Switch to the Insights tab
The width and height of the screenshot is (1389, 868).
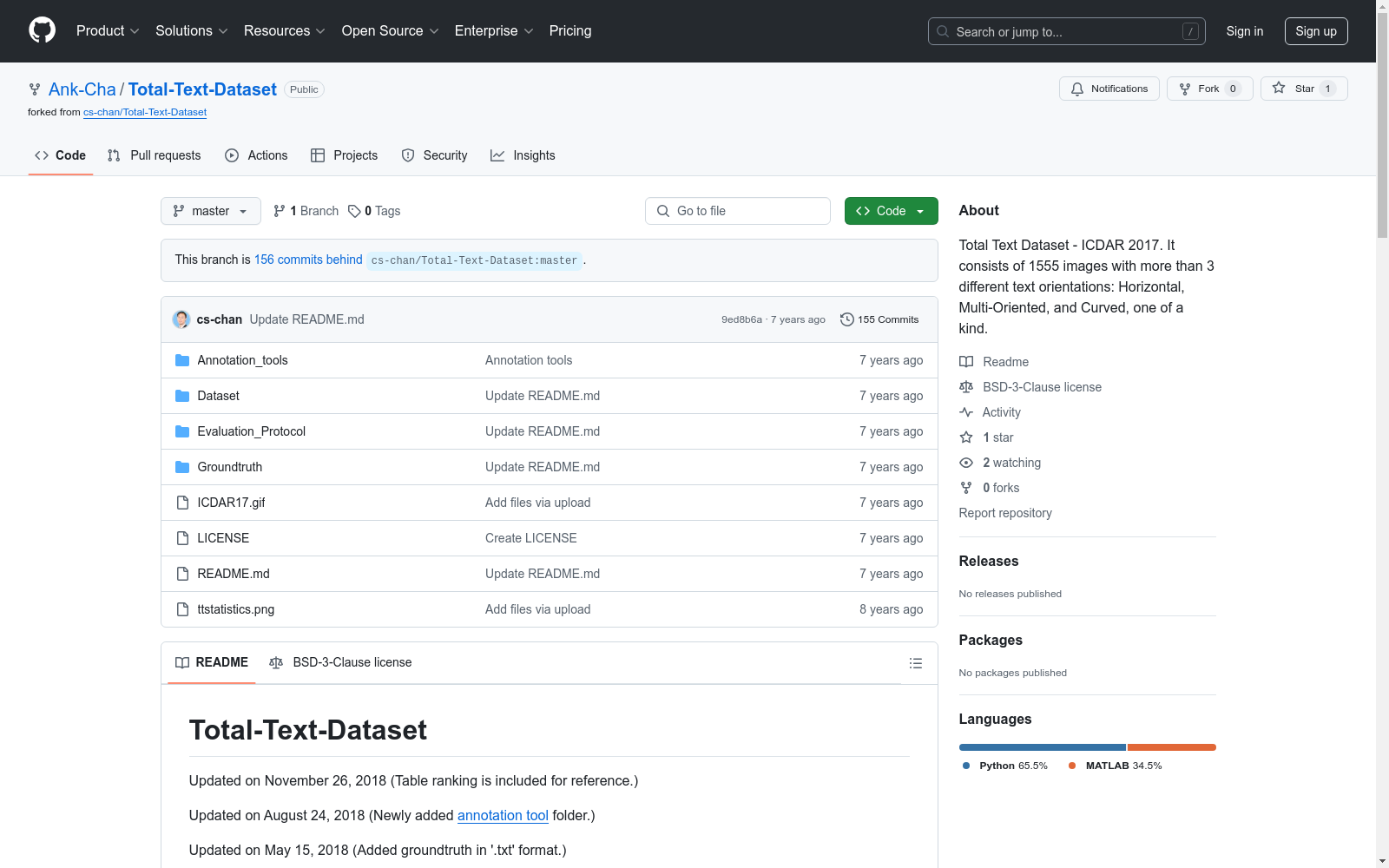click(523, 155)
